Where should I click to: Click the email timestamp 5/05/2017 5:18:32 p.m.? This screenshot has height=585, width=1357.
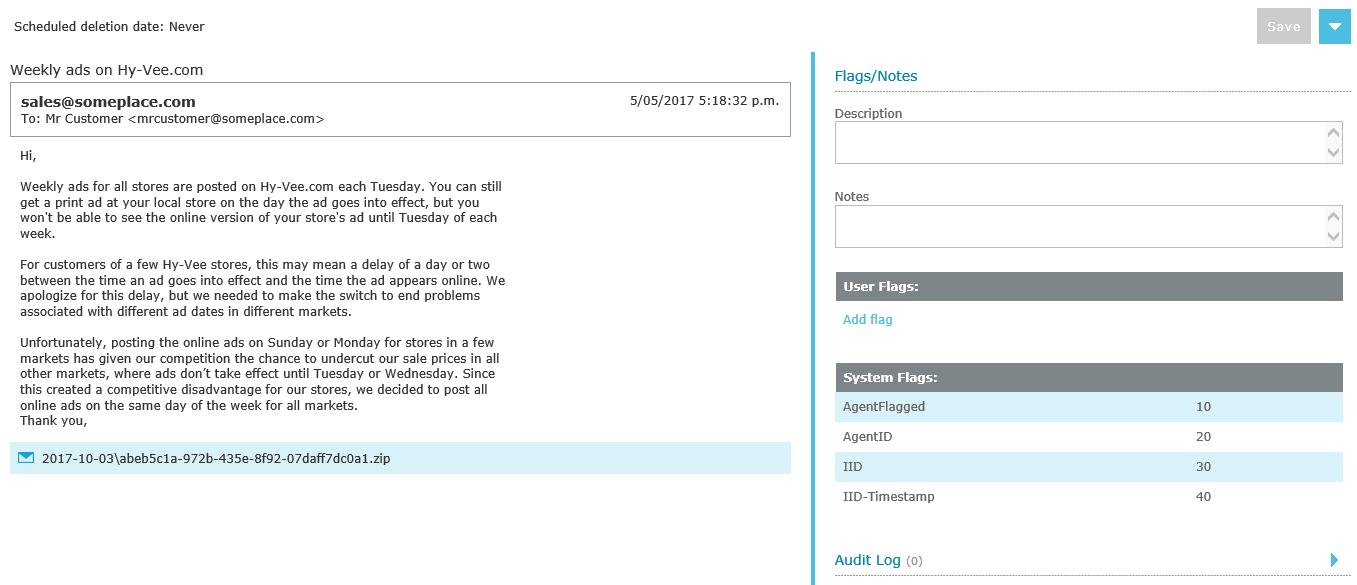(704, 101)
